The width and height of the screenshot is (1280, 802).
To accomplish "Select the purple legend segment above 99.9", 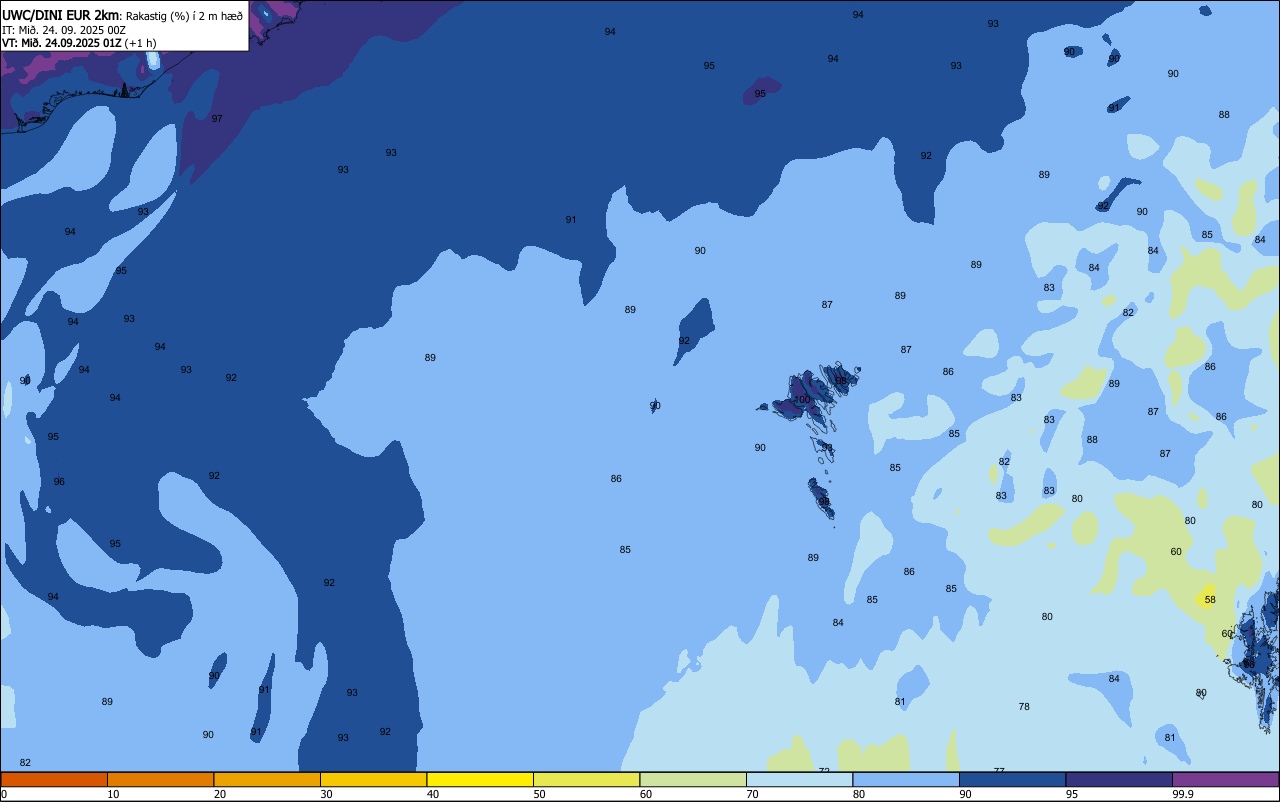I will [1225, 779].
